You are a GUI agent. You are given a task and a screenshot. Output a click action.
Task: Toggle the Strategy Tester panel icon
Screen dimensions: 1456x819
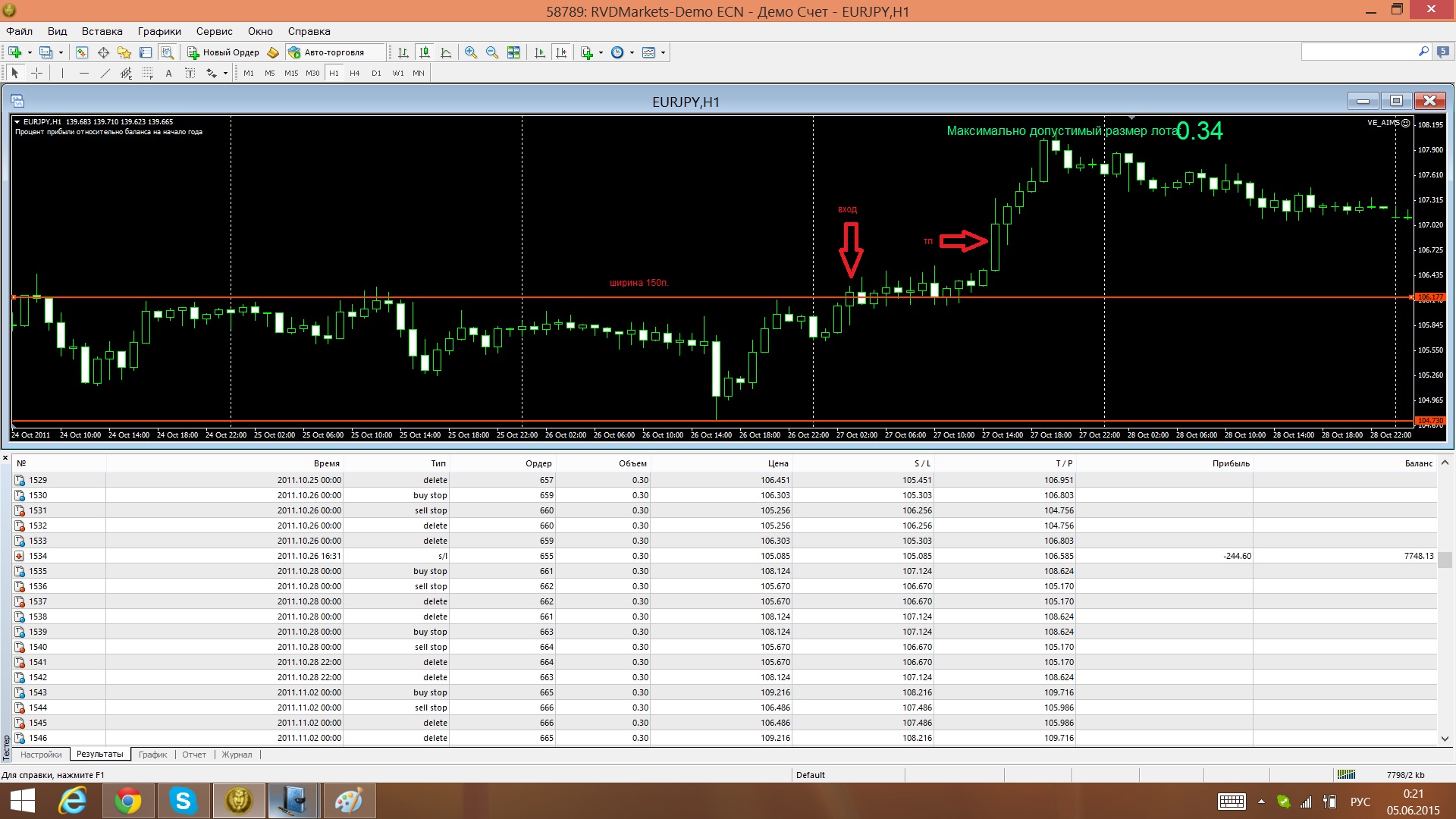click(x=167, y=52)
